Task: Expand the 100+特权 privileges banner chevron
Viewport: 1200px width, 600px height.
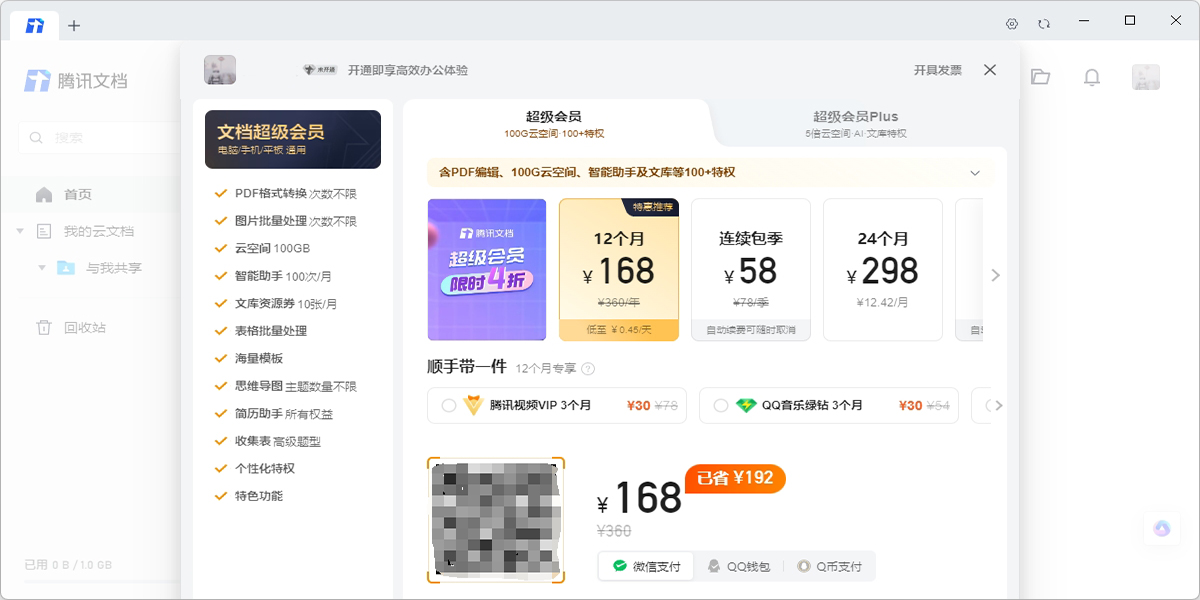Action: (x=976, y=173)
